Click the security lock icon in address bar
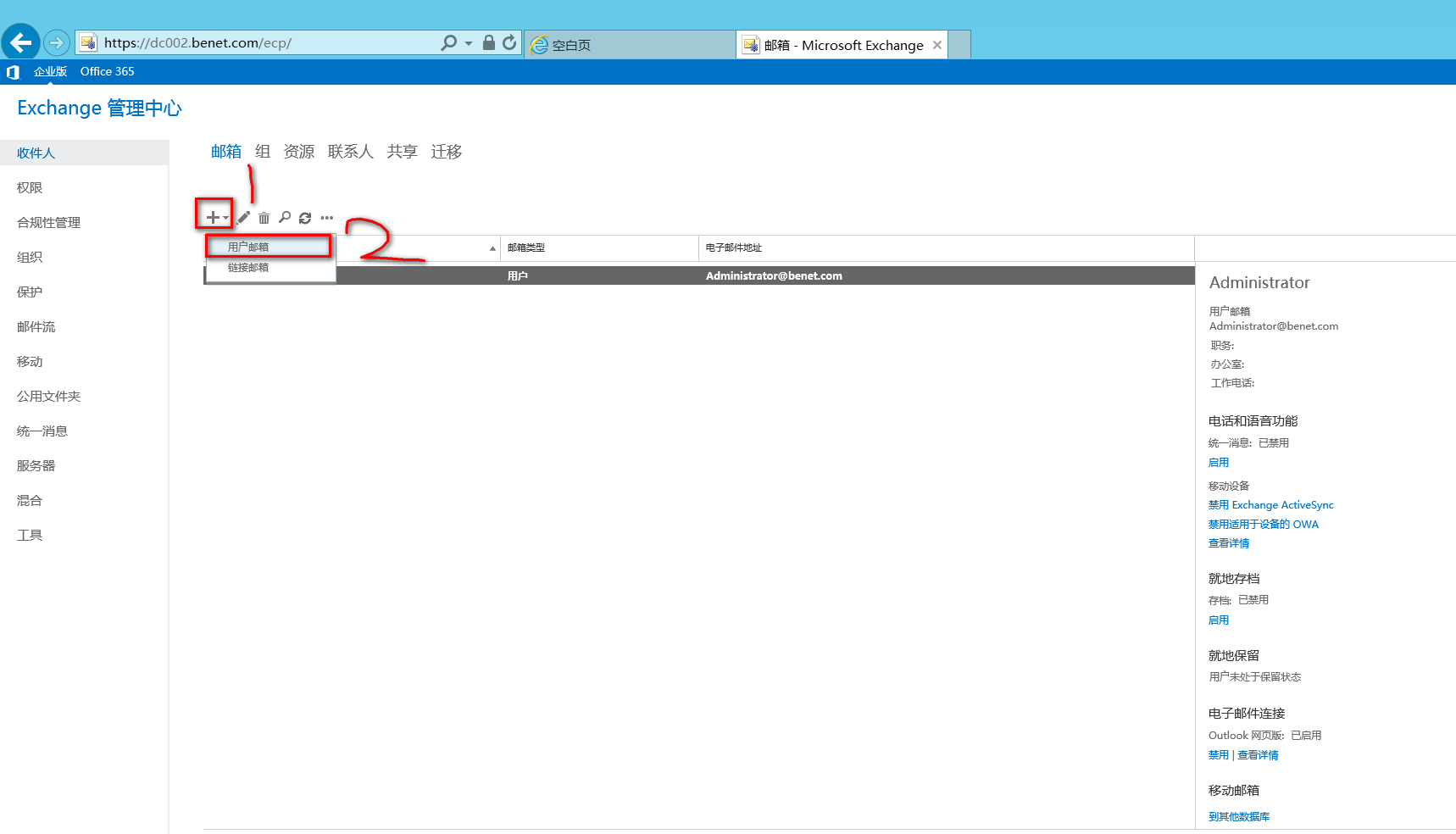 pyautogui.click(x=489, y=42)
